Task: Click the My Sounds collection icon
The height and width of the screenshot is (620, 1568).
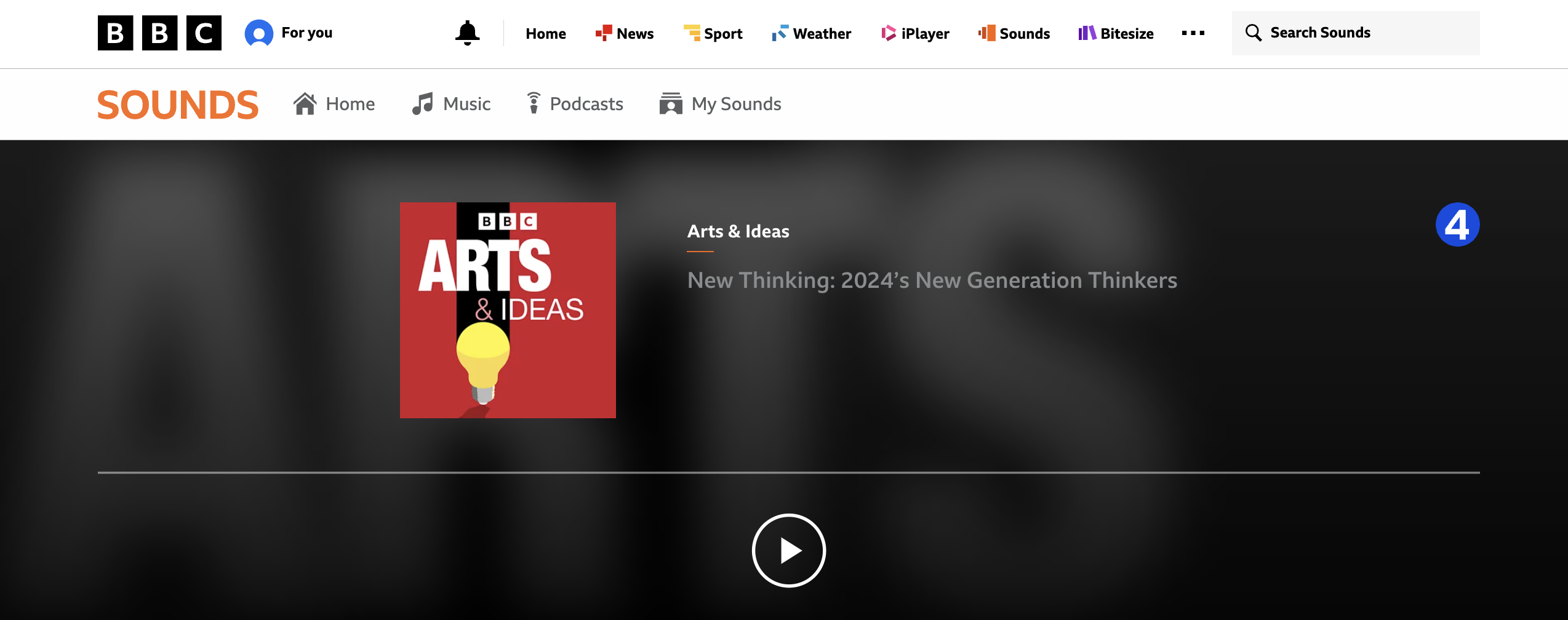Action: (671, 103)
